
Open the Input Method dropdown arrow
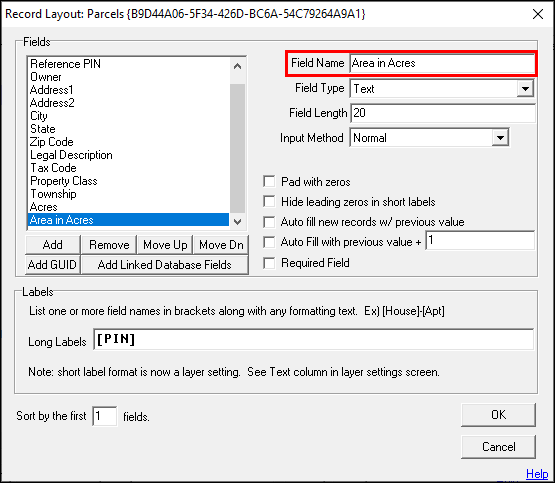[500, 138]
